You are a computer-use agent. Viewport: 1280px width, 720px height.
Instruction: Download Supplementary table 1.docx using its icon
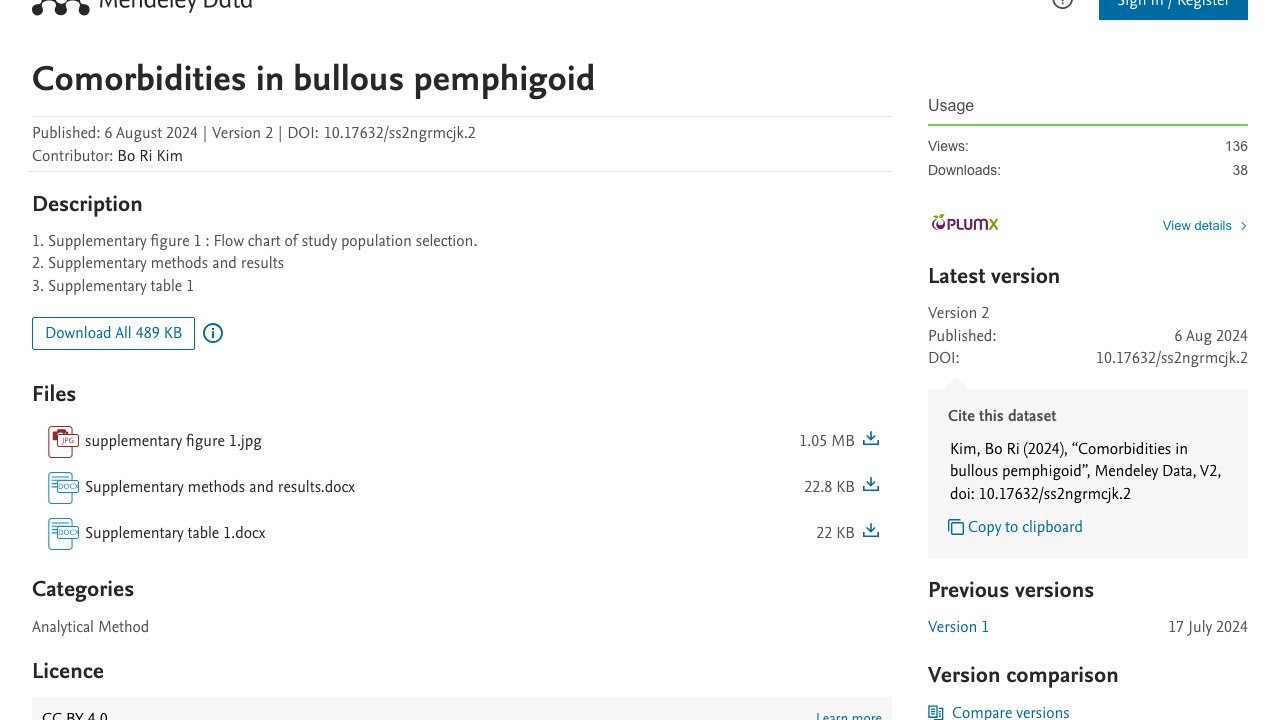click(x=871, y=531)
